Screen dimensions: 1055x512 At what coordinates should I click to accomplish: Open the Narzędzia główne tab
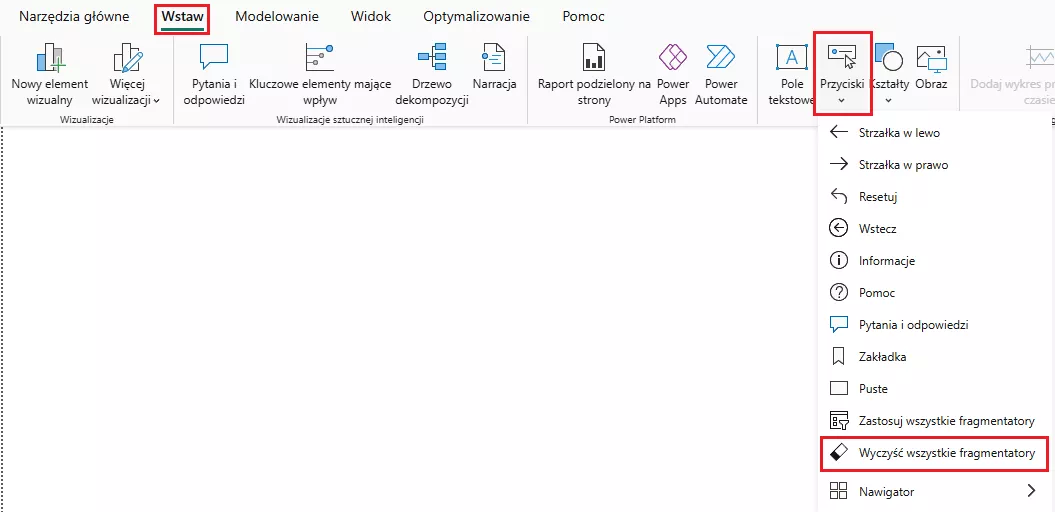pyautogui.click(x=74, y=17)
